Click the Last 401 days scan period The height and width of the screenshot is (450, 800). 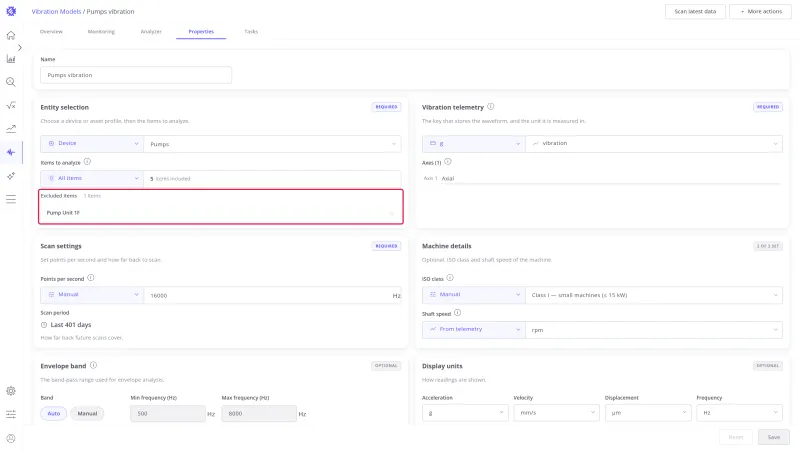point(71,325)
